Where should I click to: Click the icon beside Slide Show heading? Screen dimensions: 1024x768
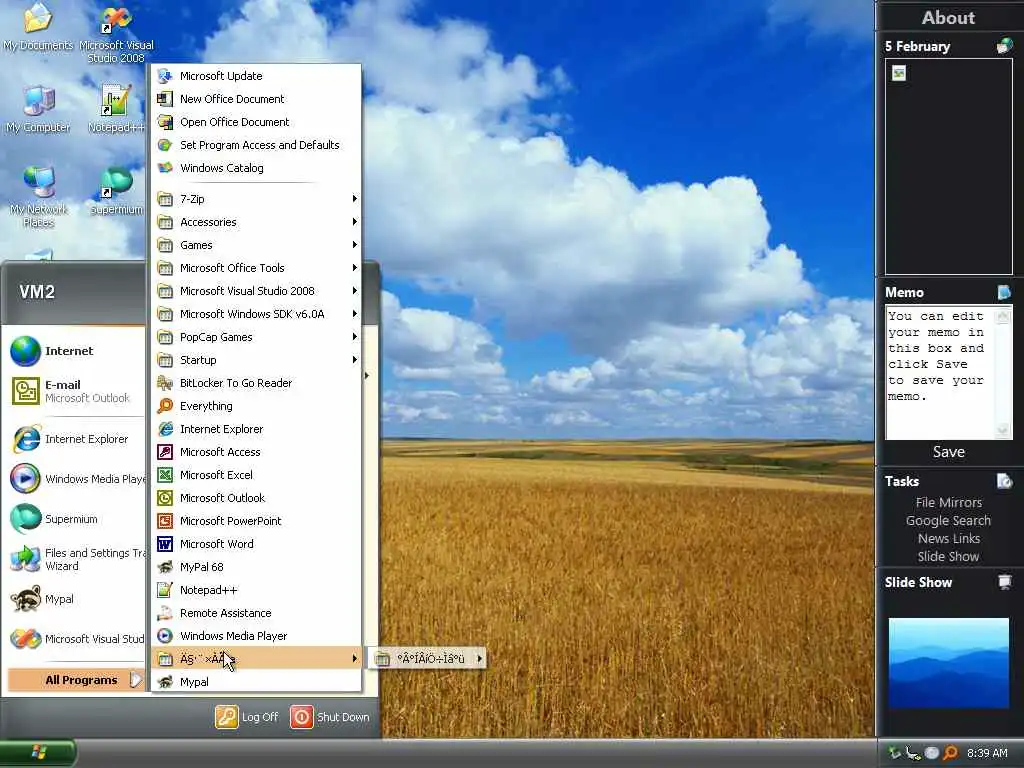pyautogui.click(x=1004, y=582)
